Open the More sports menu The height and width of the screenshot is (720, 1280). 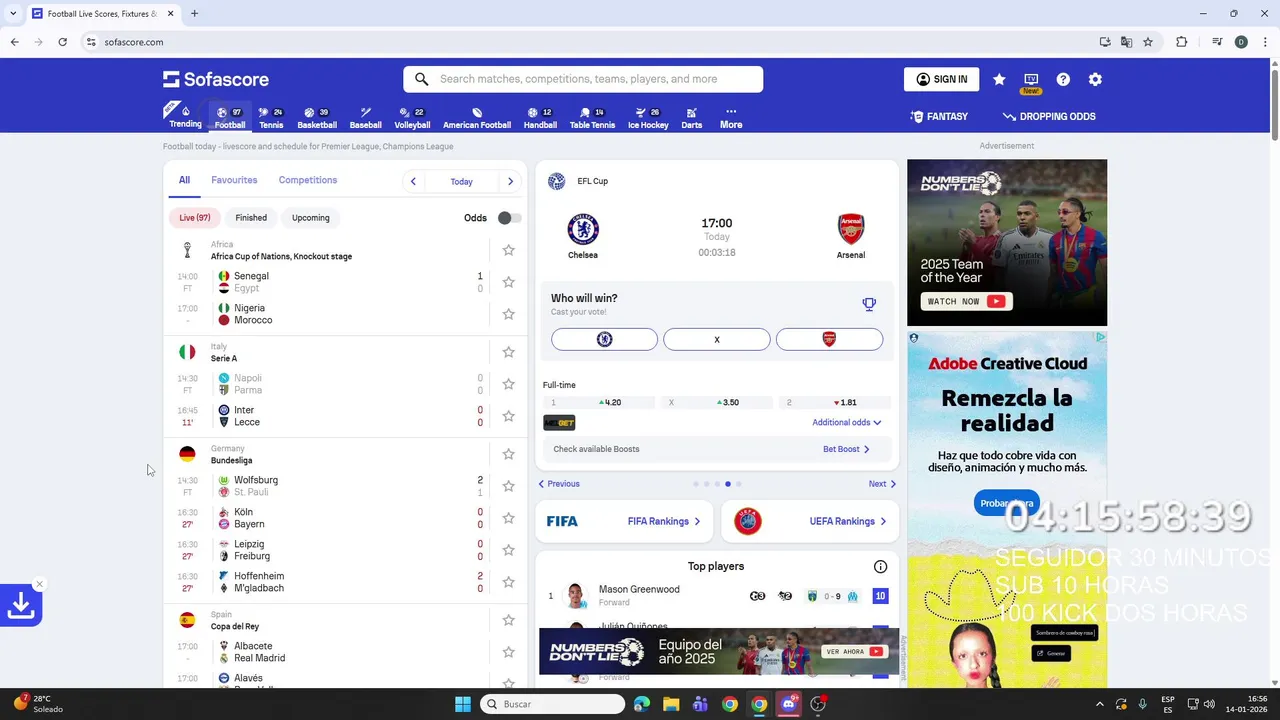pyautogui.click(x=731, y=118)
